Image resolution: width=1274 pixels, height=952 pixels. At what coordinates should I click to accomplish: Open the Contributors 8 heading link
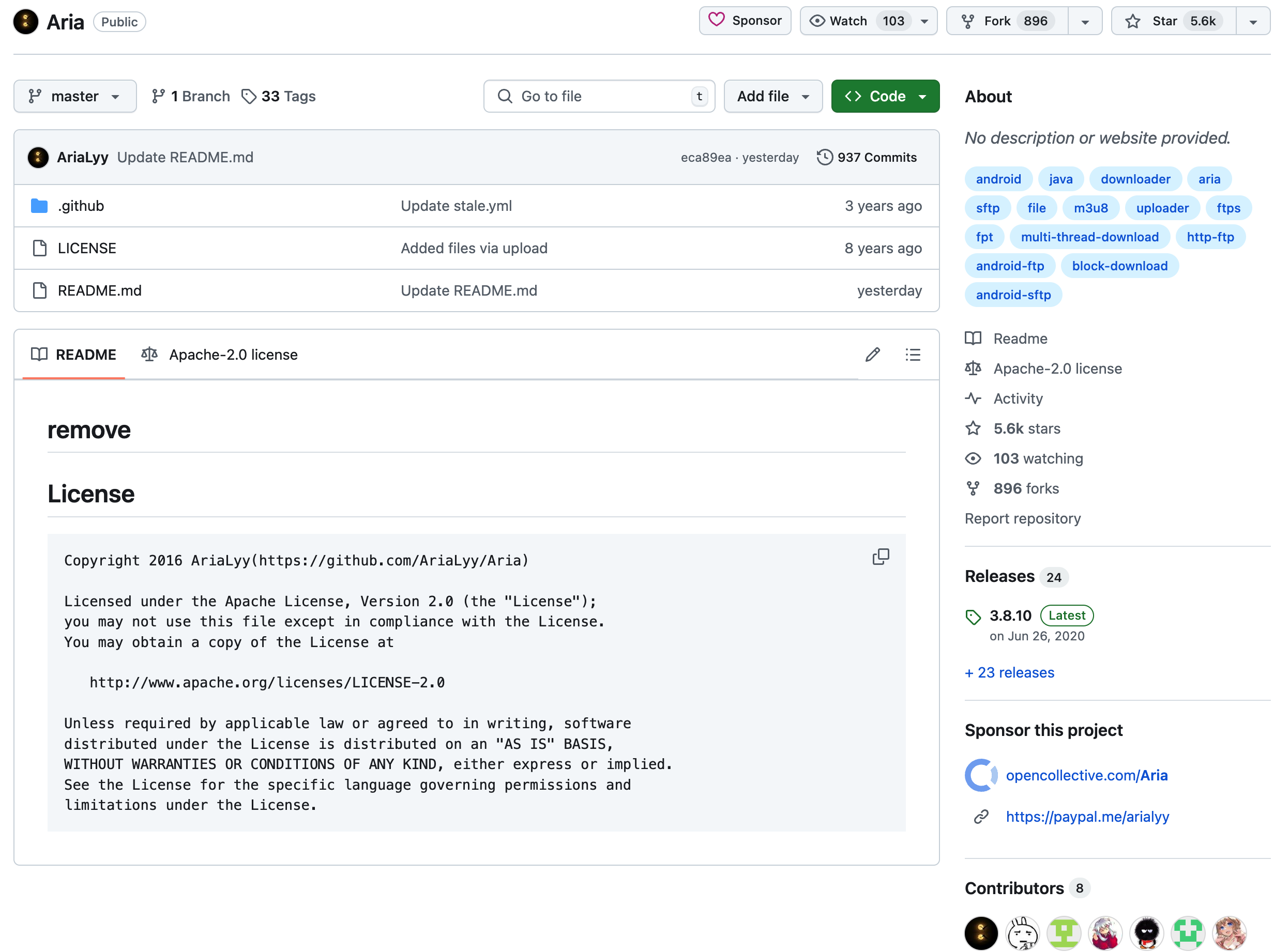tap(1027, 888)
